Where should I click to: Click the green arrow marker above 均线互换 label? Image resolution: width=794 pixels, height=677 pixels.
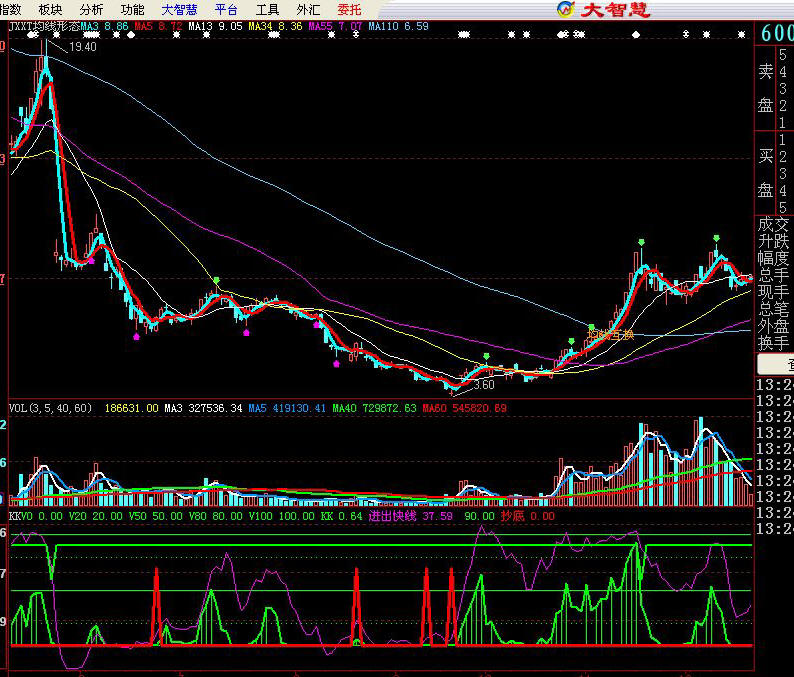coord(591,327)
